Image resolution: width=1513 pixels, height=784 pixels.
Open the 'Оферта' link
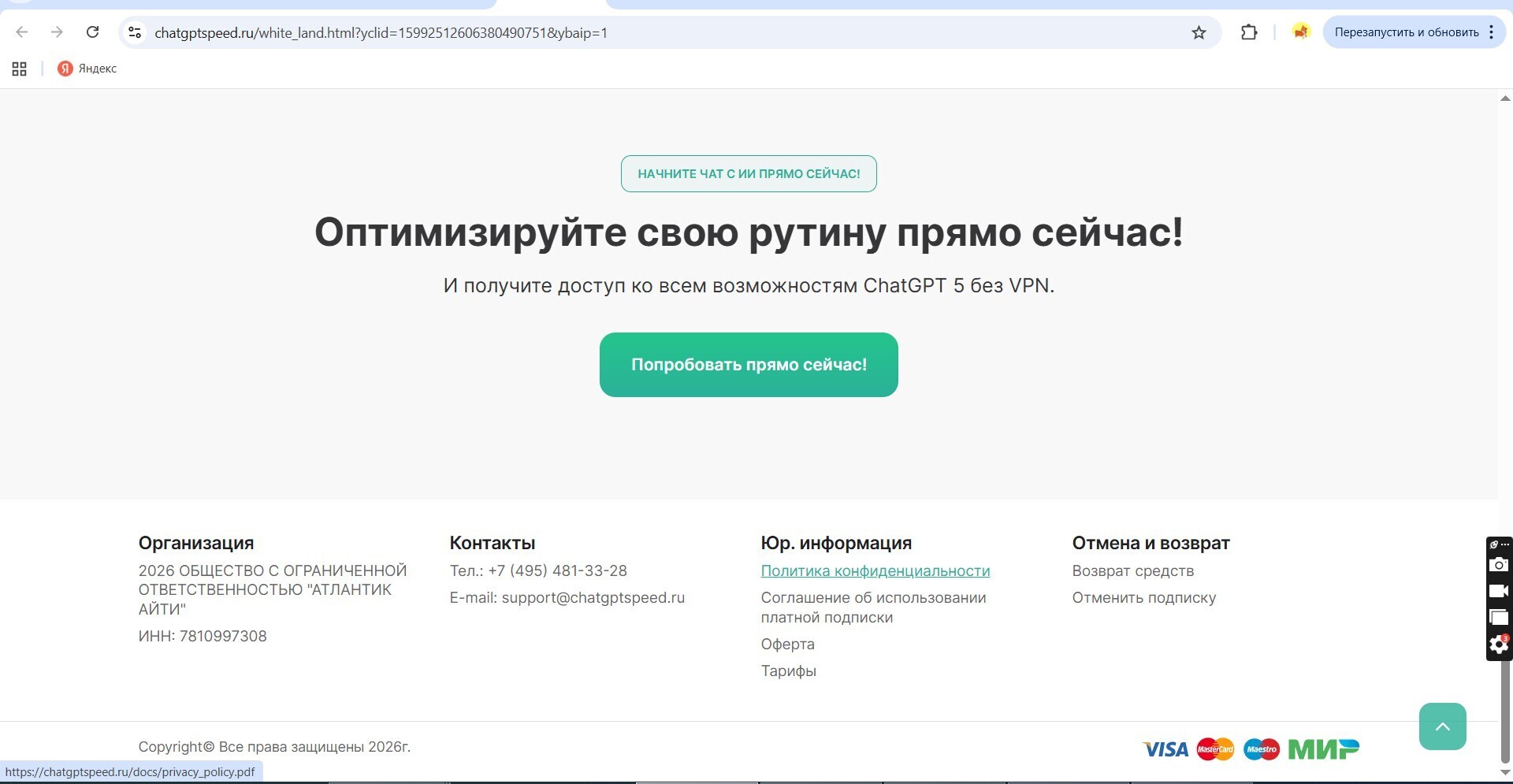pyautogui.click(x=788, y=644)
